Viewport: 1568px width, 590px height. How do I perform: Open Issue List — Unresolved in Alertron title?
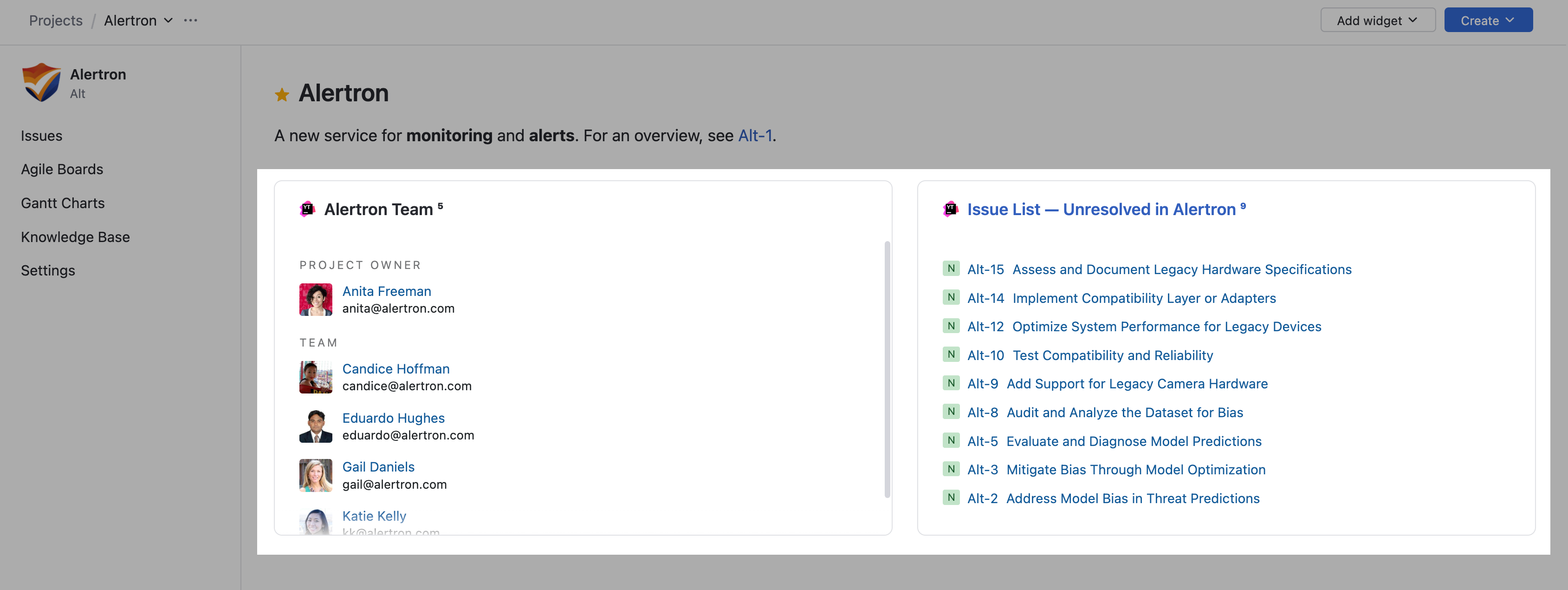coord(1101,209)
